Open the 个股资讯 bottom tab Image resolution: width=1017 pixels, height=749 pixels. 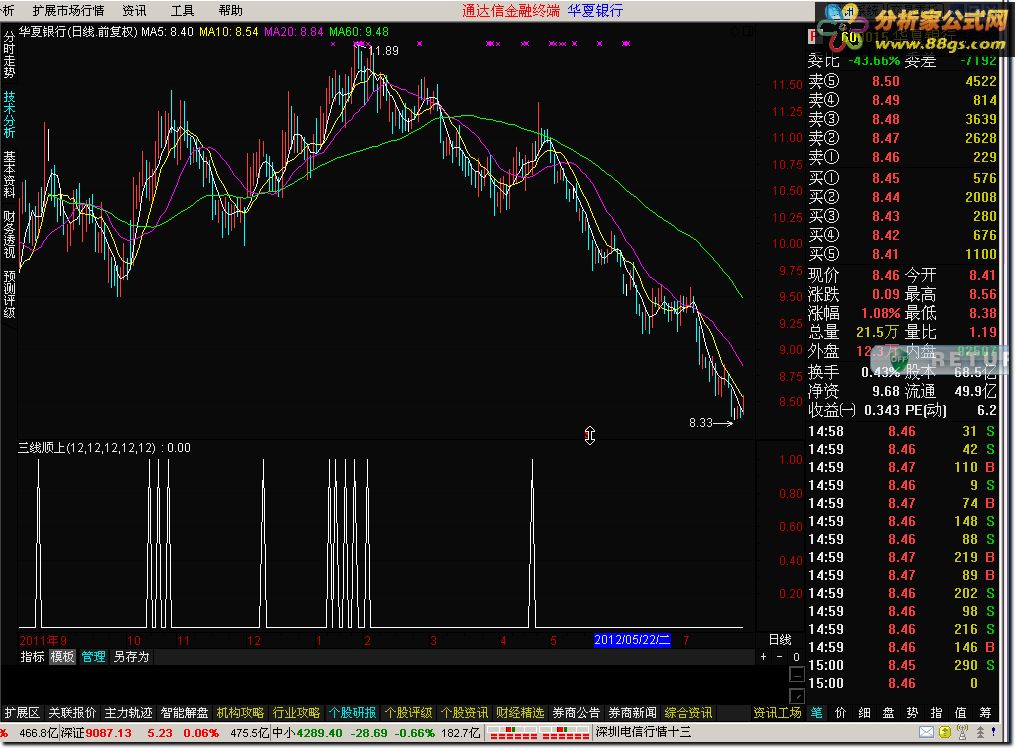(464, 713)
